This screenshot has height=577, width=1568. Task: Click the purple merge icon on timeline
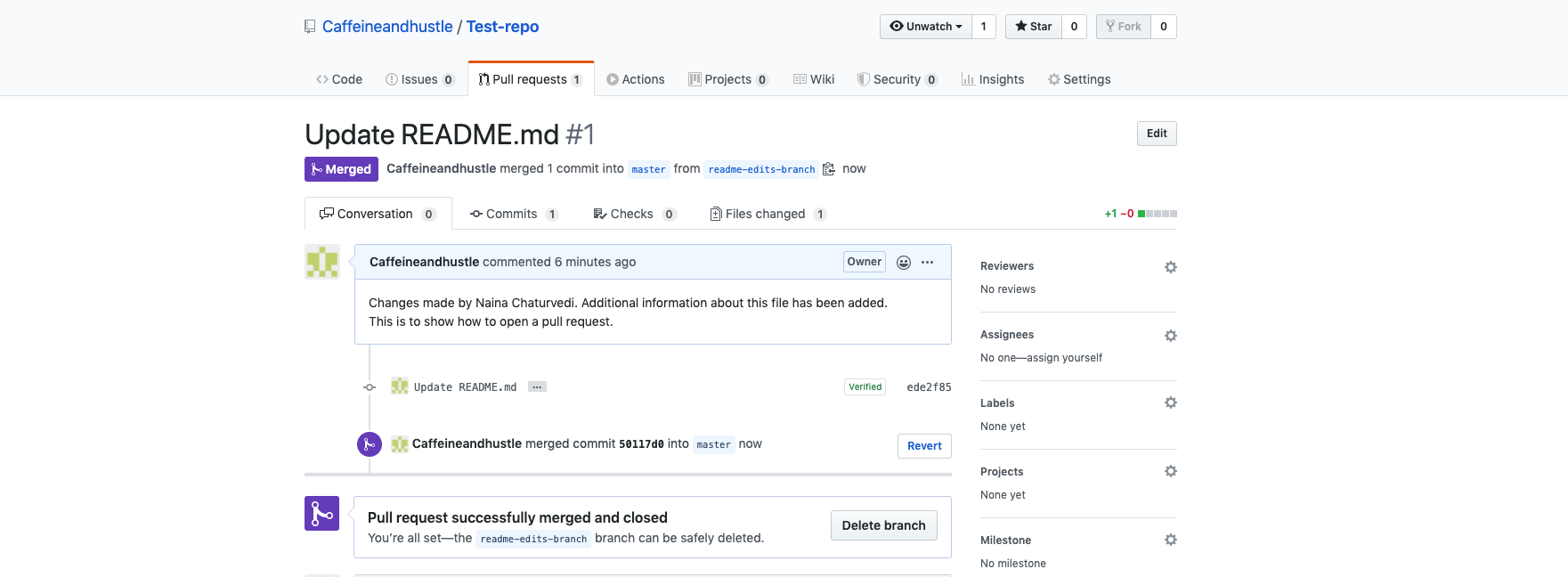pos(370,444)
